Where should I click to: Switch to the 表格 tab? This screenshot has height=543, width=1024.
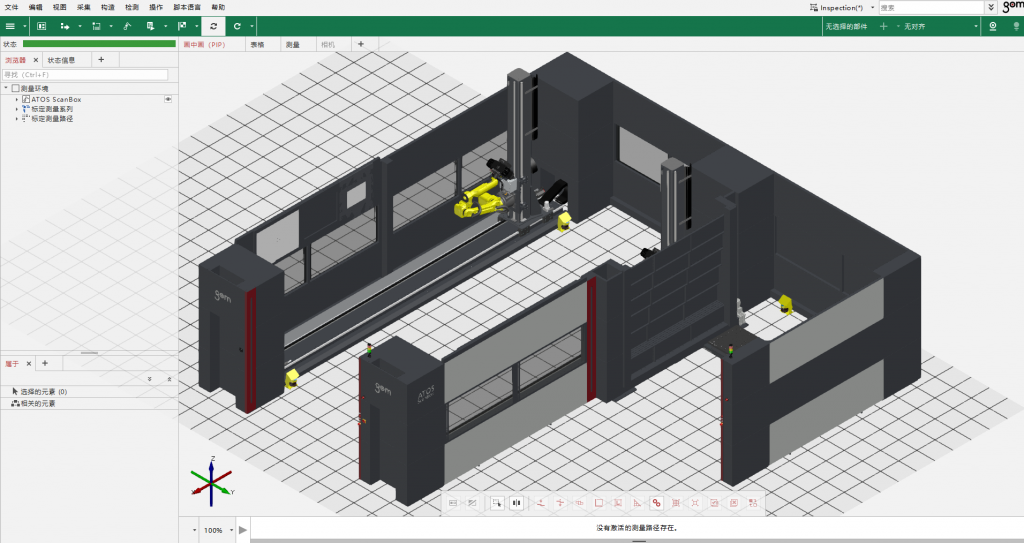point(257,45)
